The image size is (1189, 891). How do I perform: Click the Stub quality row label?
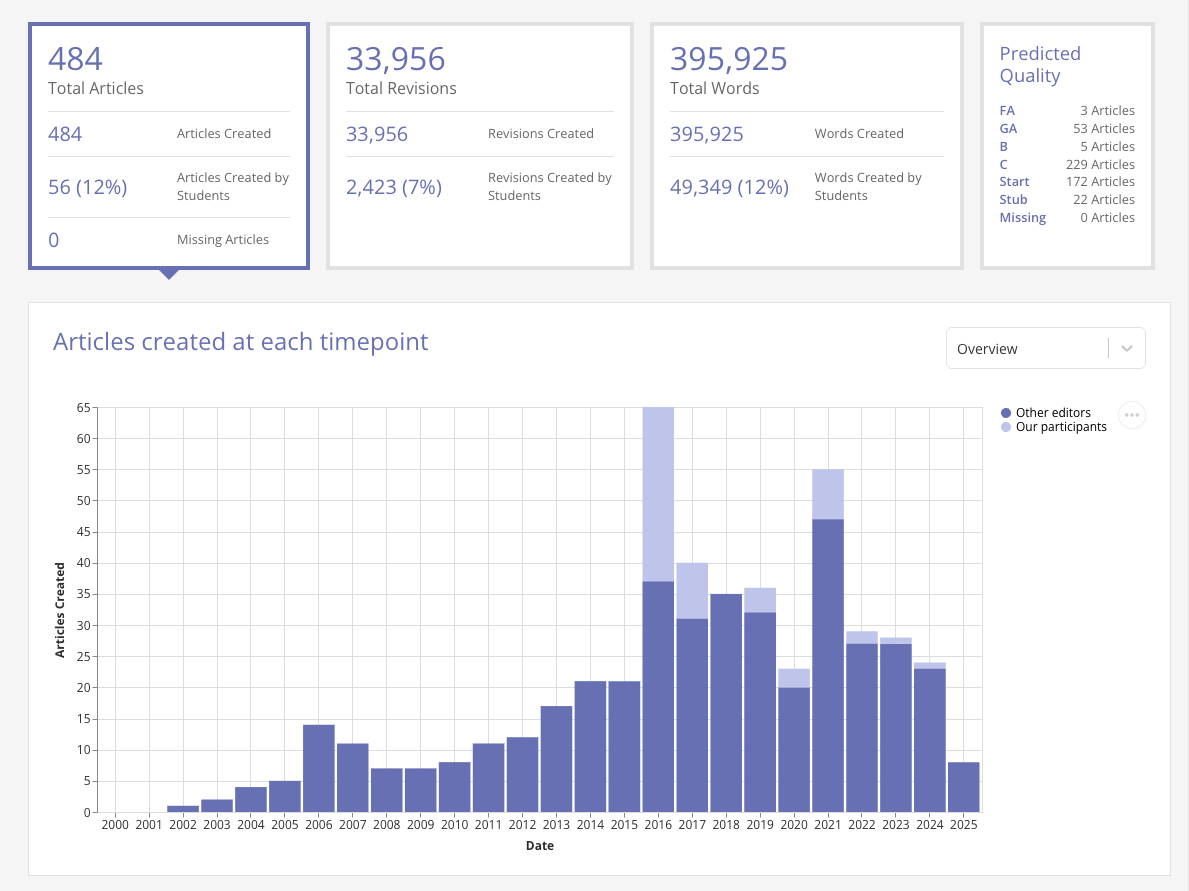[x=1013, y=199]
